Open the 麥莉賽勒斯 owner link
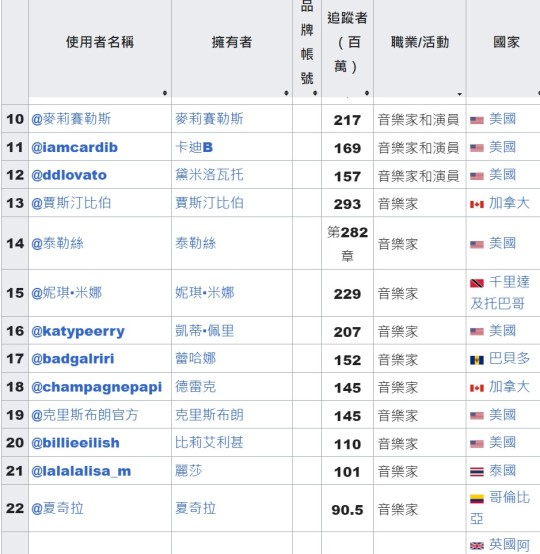 point(209,119)
